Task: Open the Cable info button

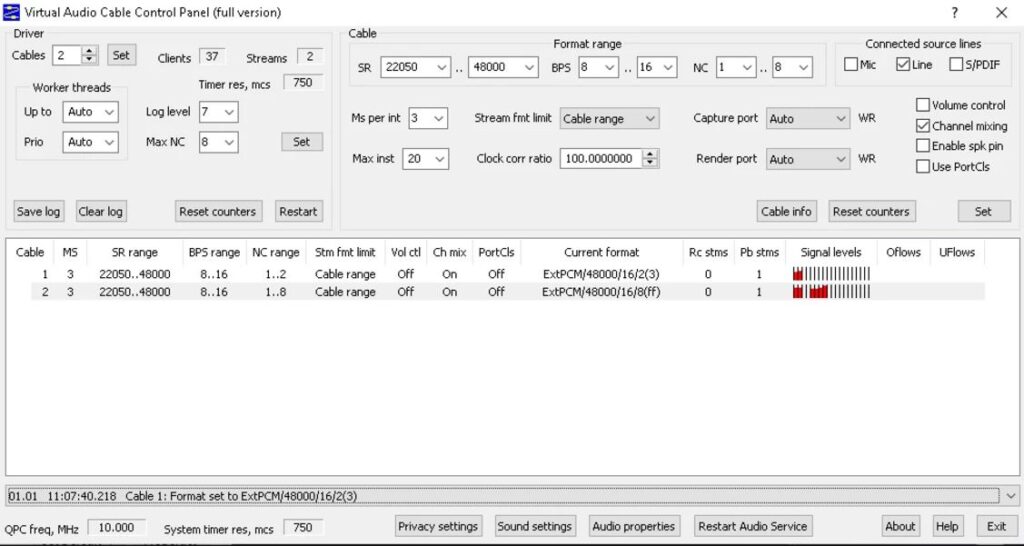Action: click(x=786, y=211)
